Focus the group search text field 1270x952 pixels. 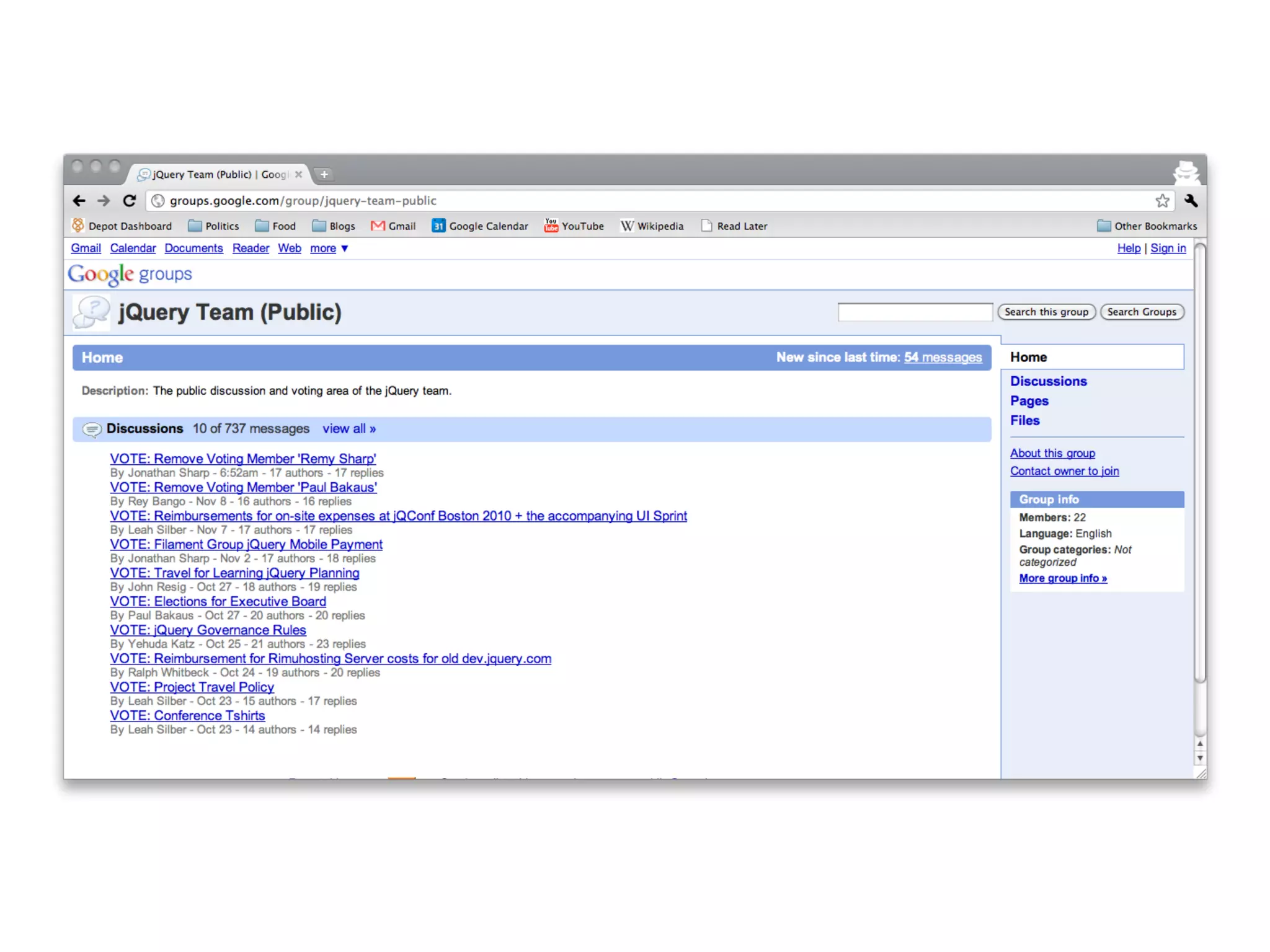[x=915, y=312]
